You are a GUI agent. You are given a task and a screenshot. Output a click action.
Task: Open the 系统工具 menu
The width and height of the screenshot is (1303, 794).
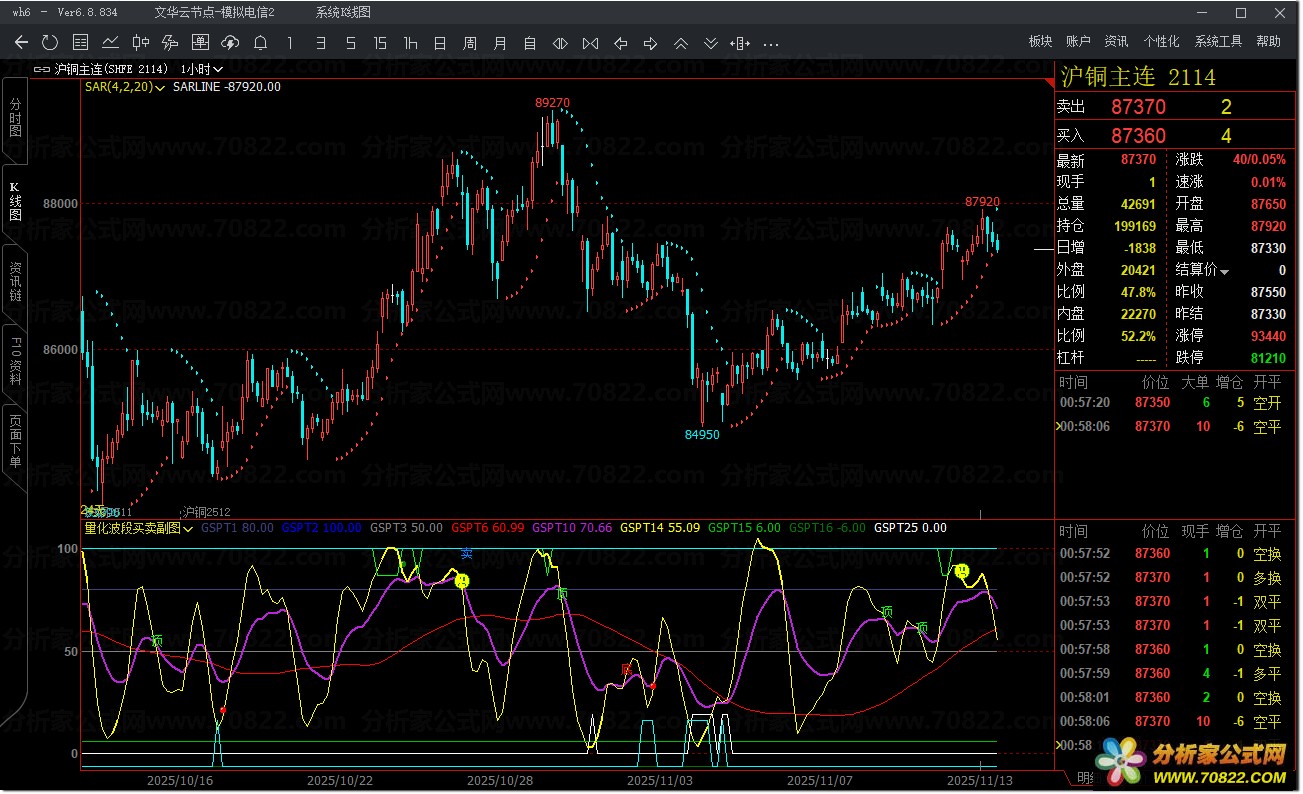pos(1218,42)
